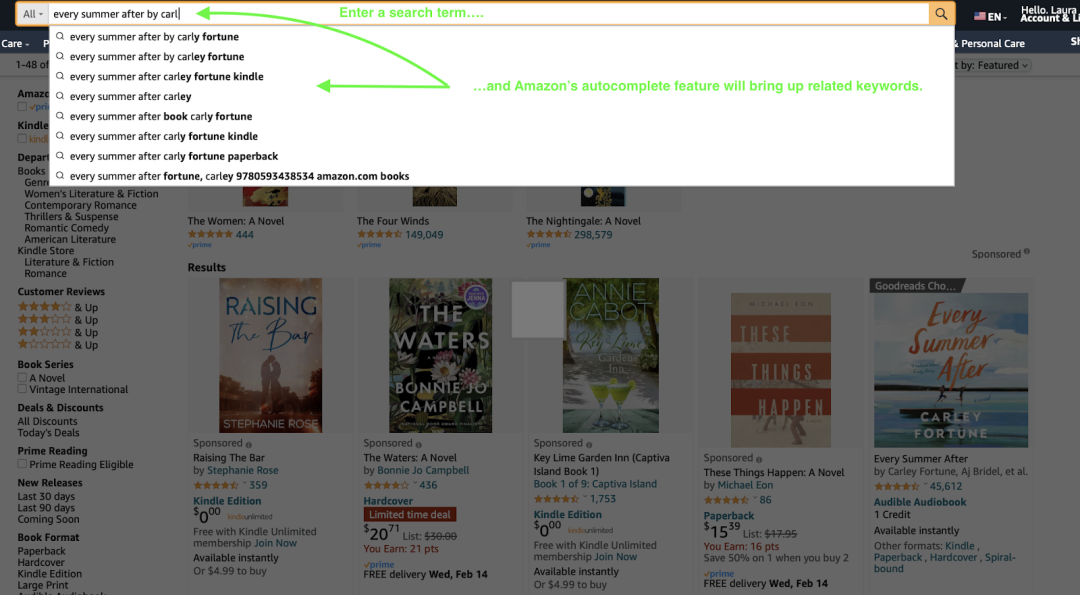
Task: Click the Every Summer After book cover
Action: (x=950, y=371)
